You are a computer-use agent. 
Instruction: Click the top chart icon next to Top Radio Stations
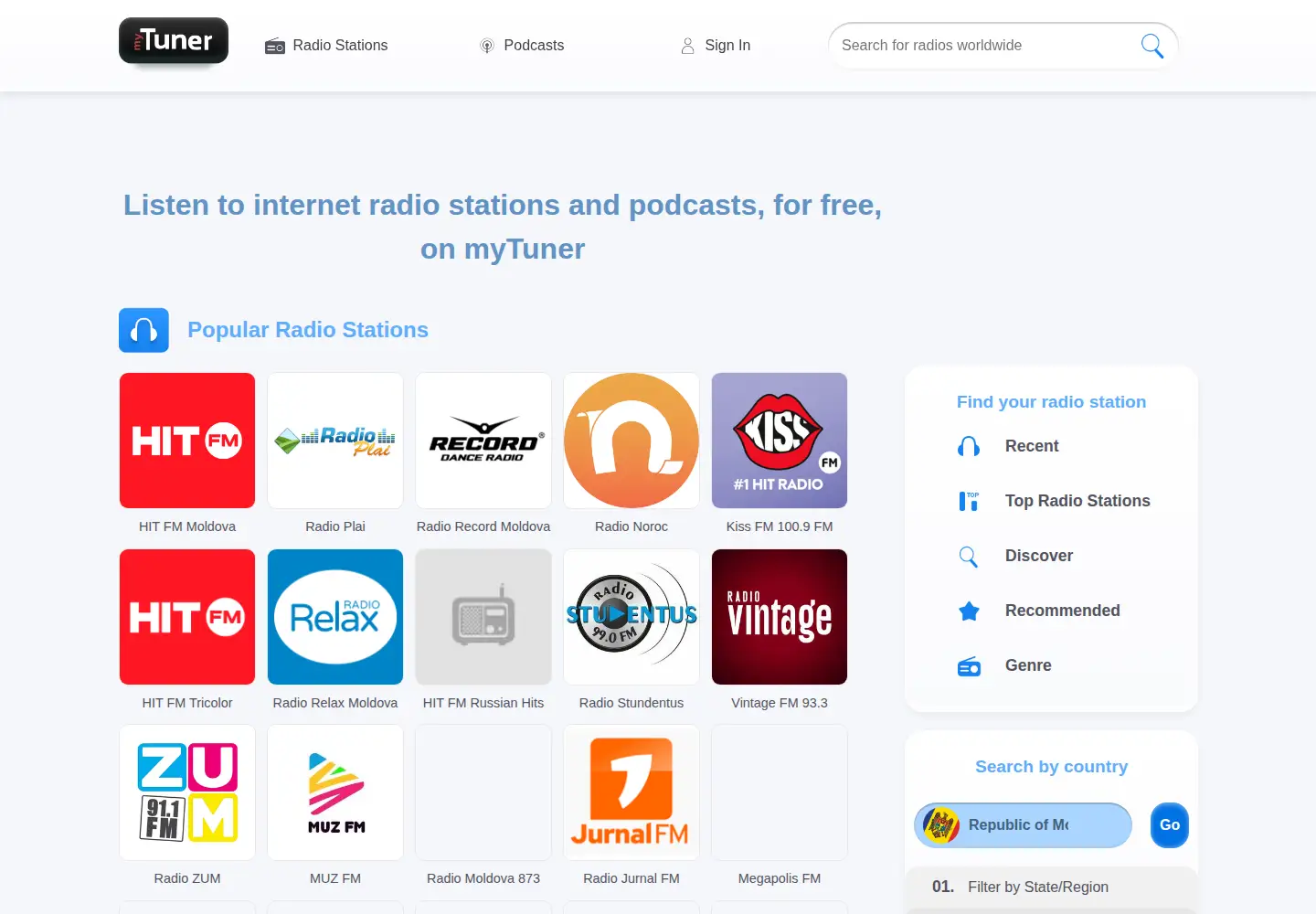969,501
